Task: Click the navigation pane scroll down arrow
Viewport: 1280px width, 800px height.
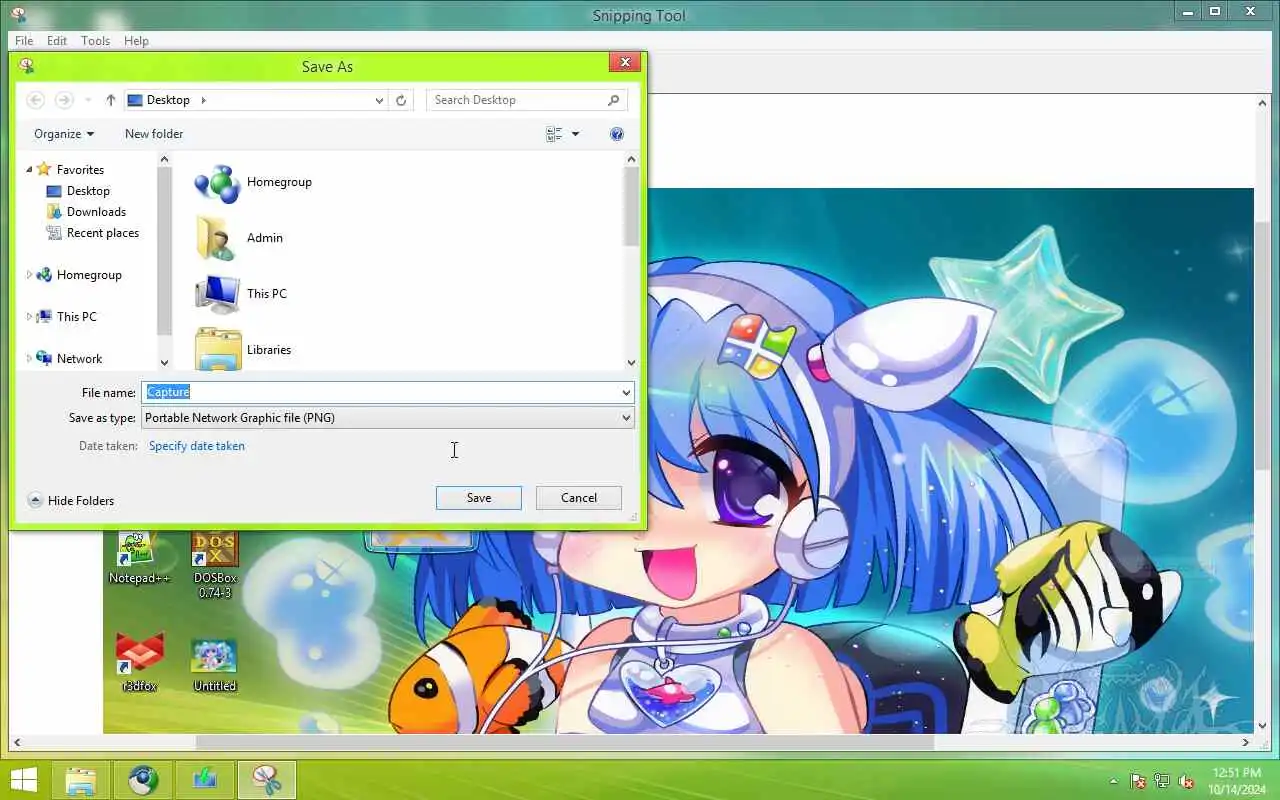Action: (165, 363)
